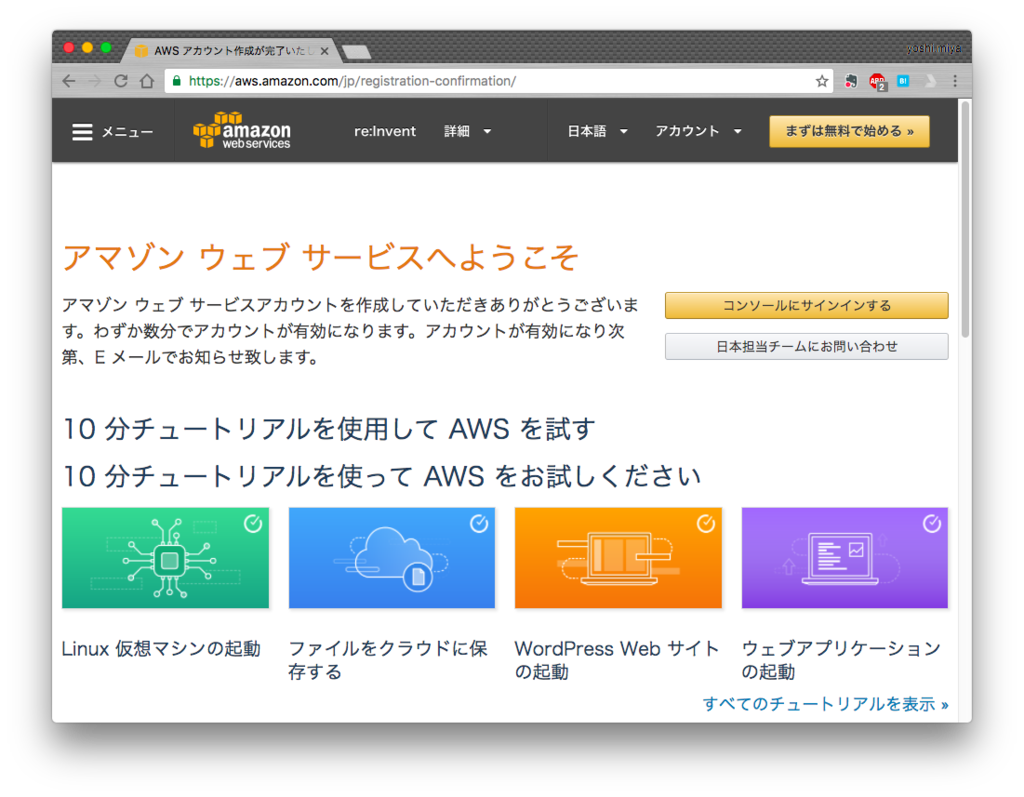This screenshot has width=1024, height=797.
Task: Open the blue BI extension icon
Action: tap(903, 81)
